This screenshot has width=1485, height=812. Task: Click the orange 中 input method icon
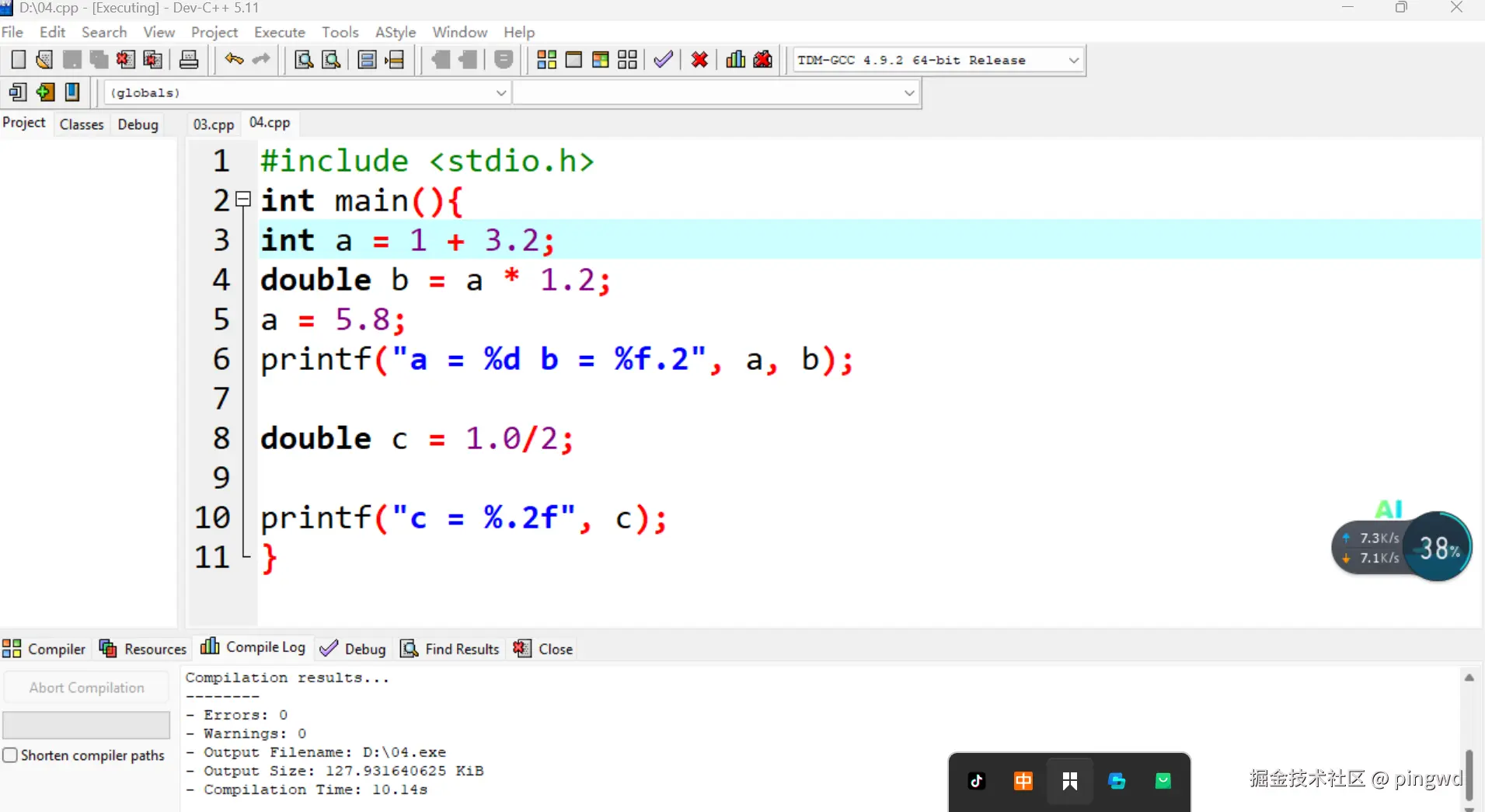pos(1023,781)
